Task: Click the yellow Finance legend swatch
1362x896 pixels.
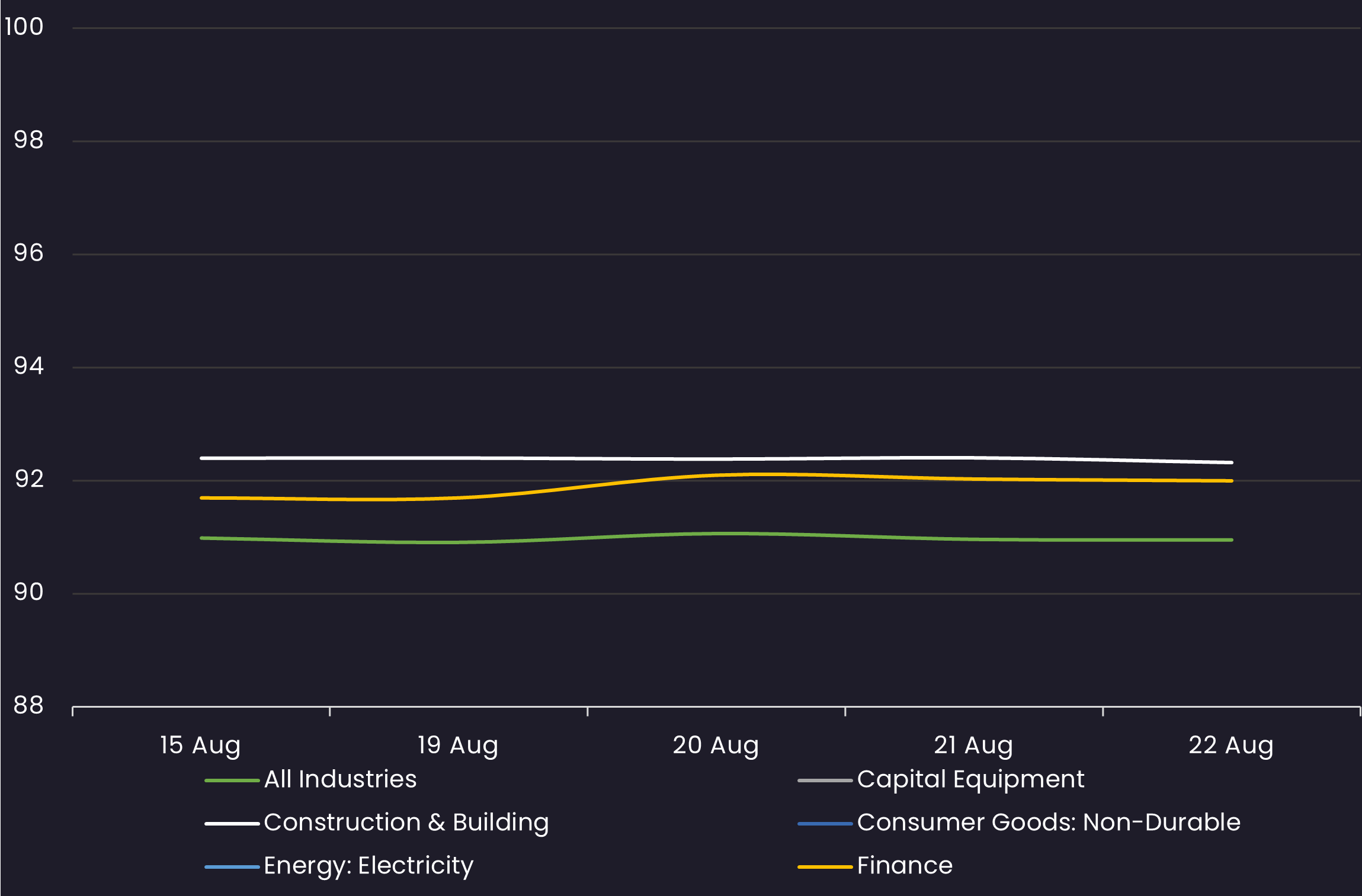Action: (824, 867)
